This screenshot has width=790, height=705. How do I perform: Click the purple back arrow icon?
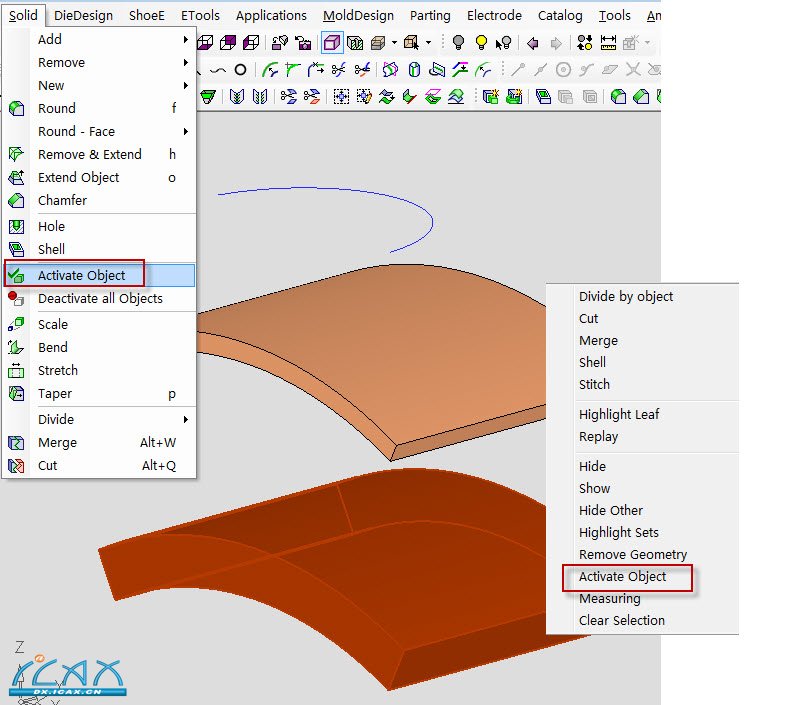pos(532,43)
